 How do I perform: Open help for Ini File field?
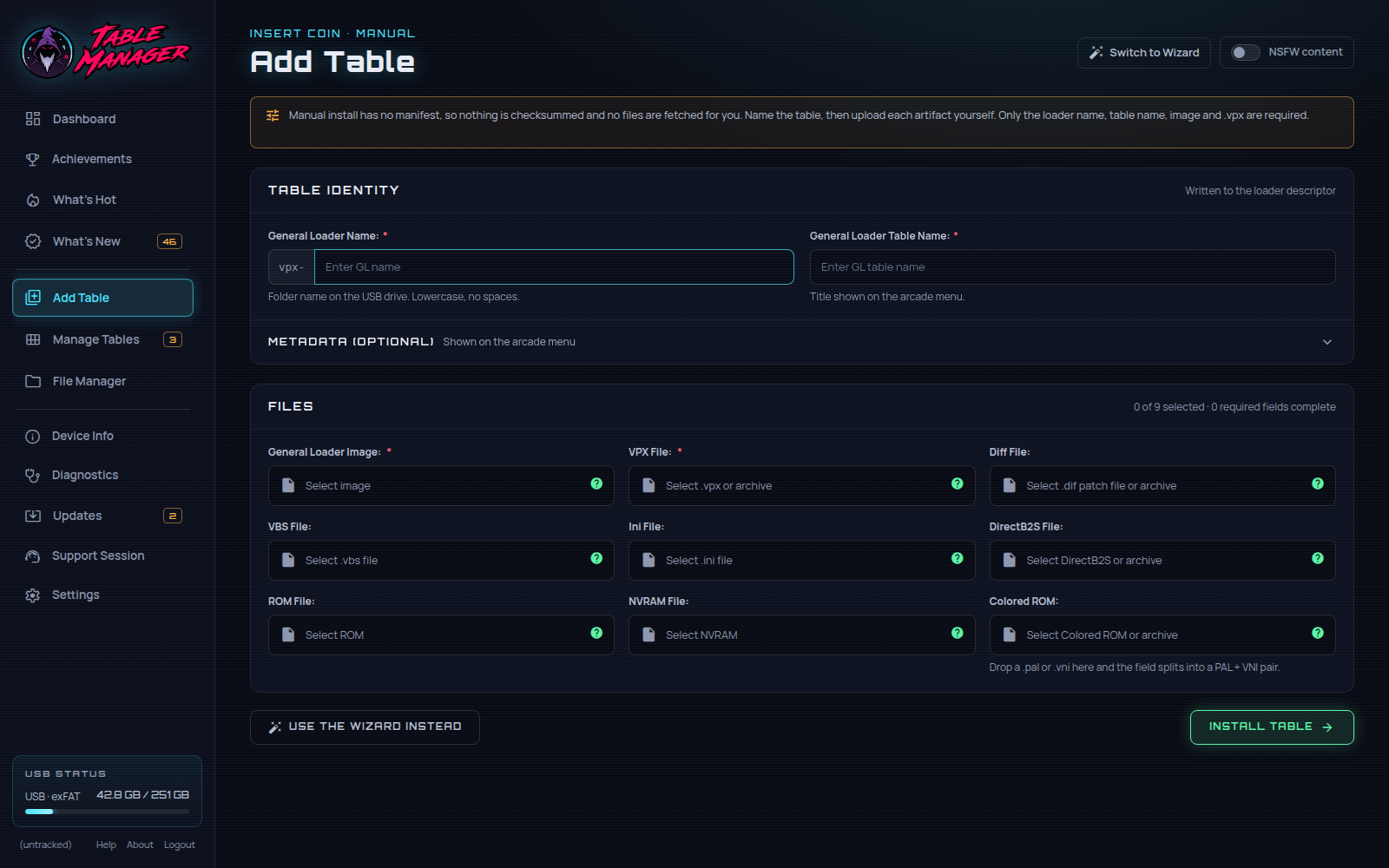point(957,558)
